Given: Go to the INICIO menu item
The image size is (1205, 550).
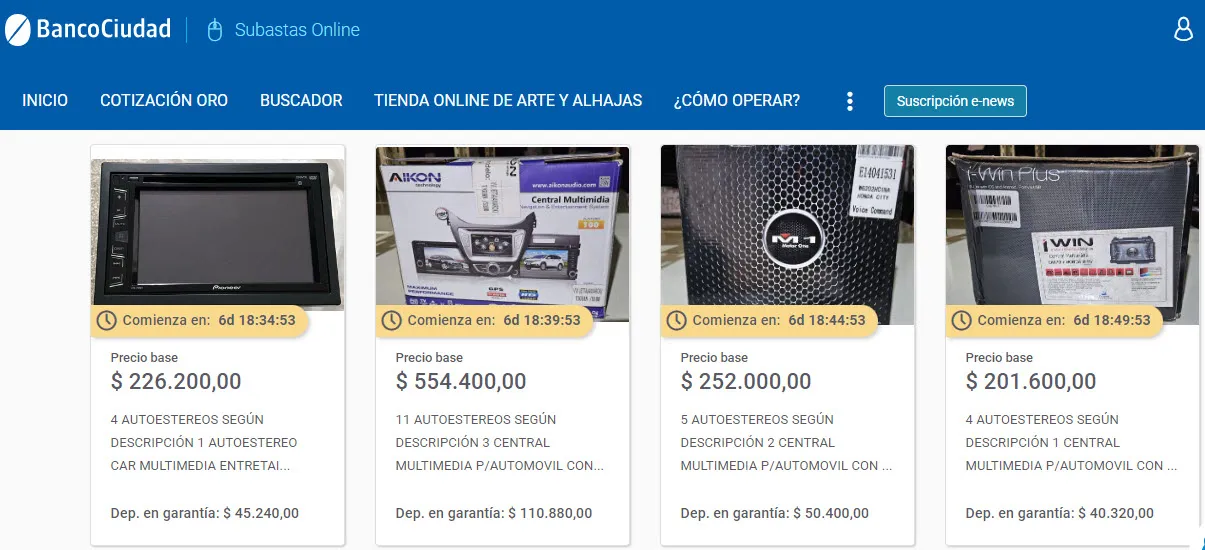Looking at the screenshot, I should pos(45,101).
